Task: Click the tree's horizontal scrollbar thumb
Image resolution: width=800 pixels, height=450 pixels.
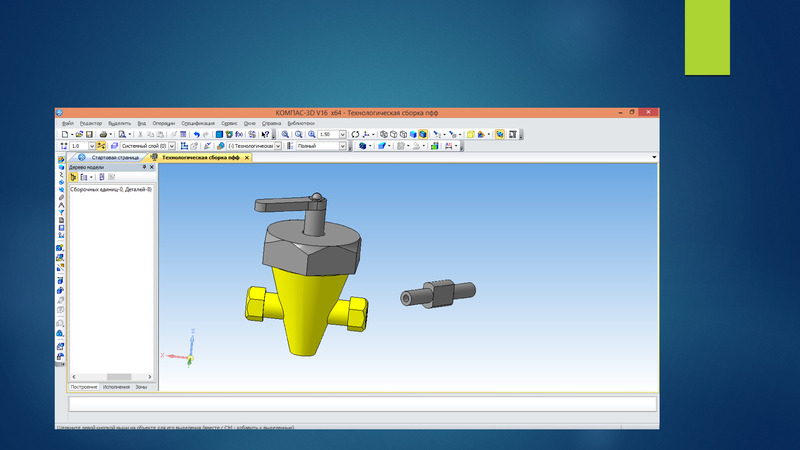Action: tap(119, 377)
